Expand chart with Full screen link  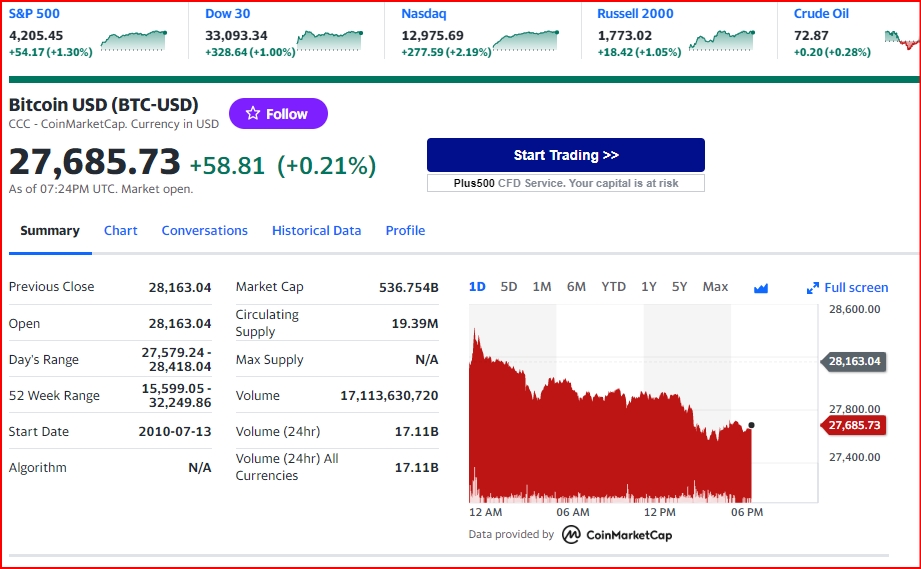pos(847,288)
